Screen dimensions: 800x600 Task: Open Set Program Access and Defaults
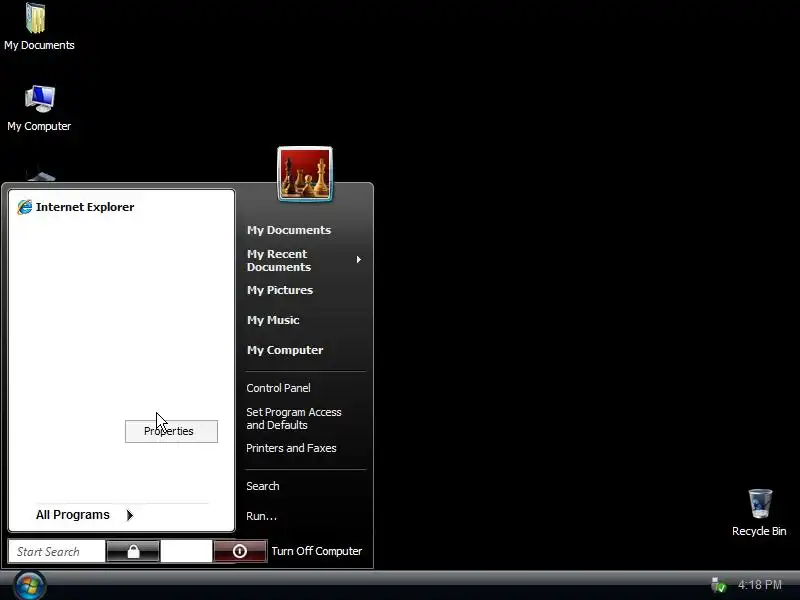[x=293, y=418]
